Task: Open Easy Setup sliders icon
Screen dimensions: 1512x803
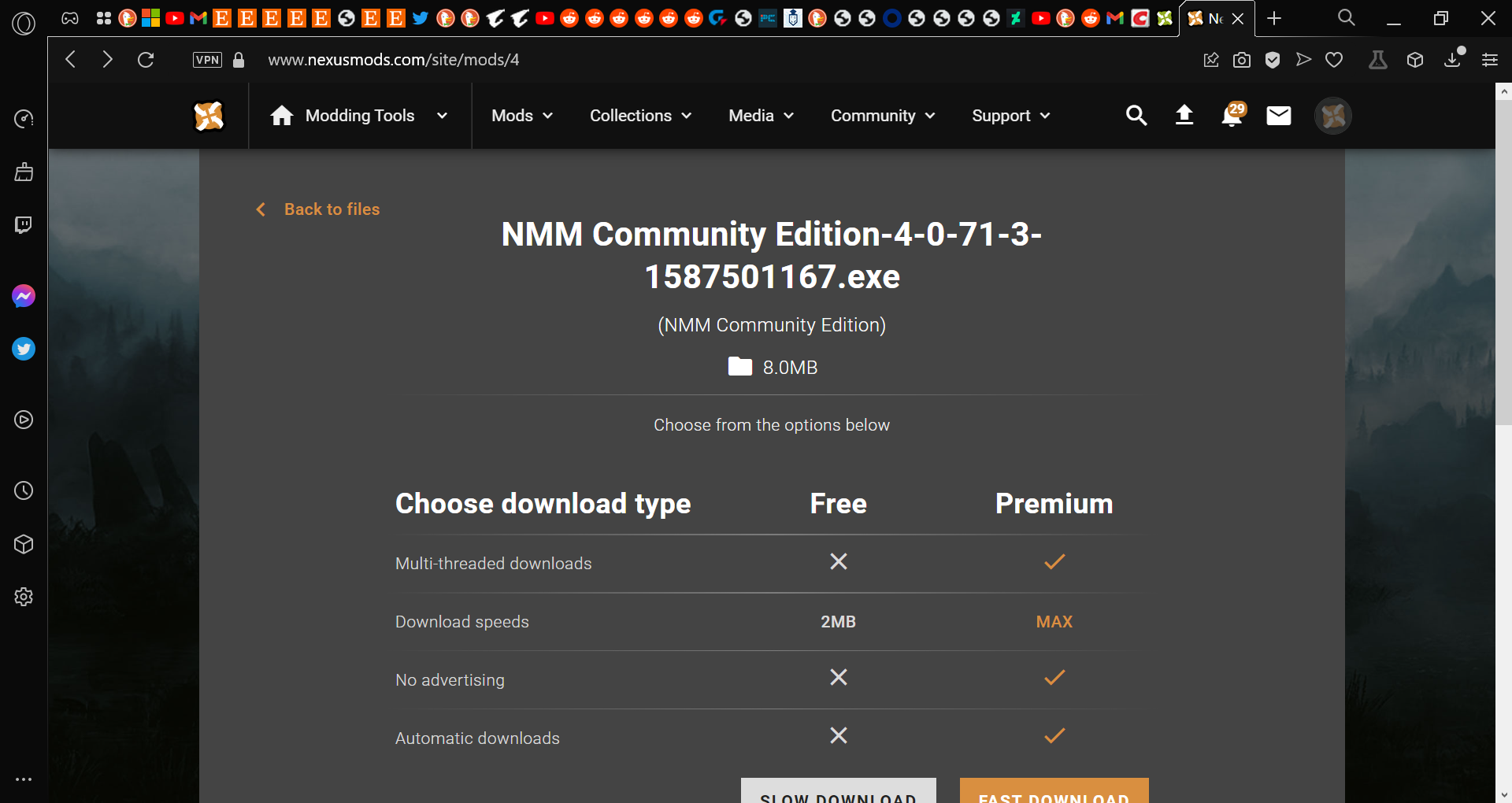Action: [1490, 60]
